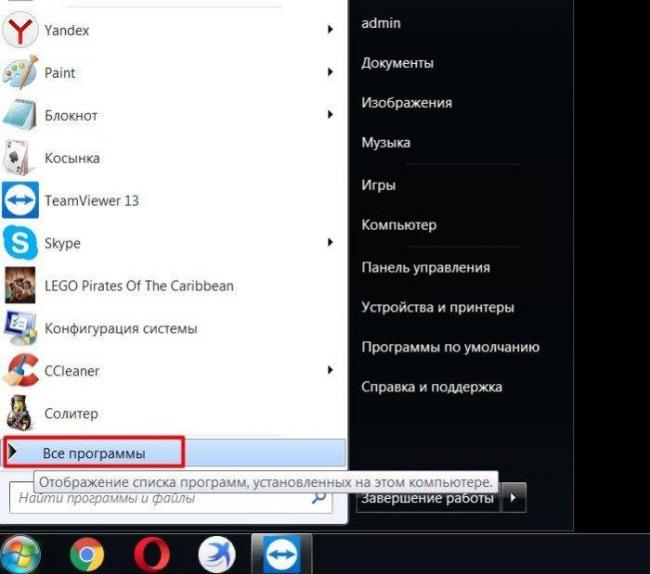Open Skype from the Start menu
Image resolution: width=650 pixels, height=574 pixels.
pyautogui.click(x=62, y=243)
